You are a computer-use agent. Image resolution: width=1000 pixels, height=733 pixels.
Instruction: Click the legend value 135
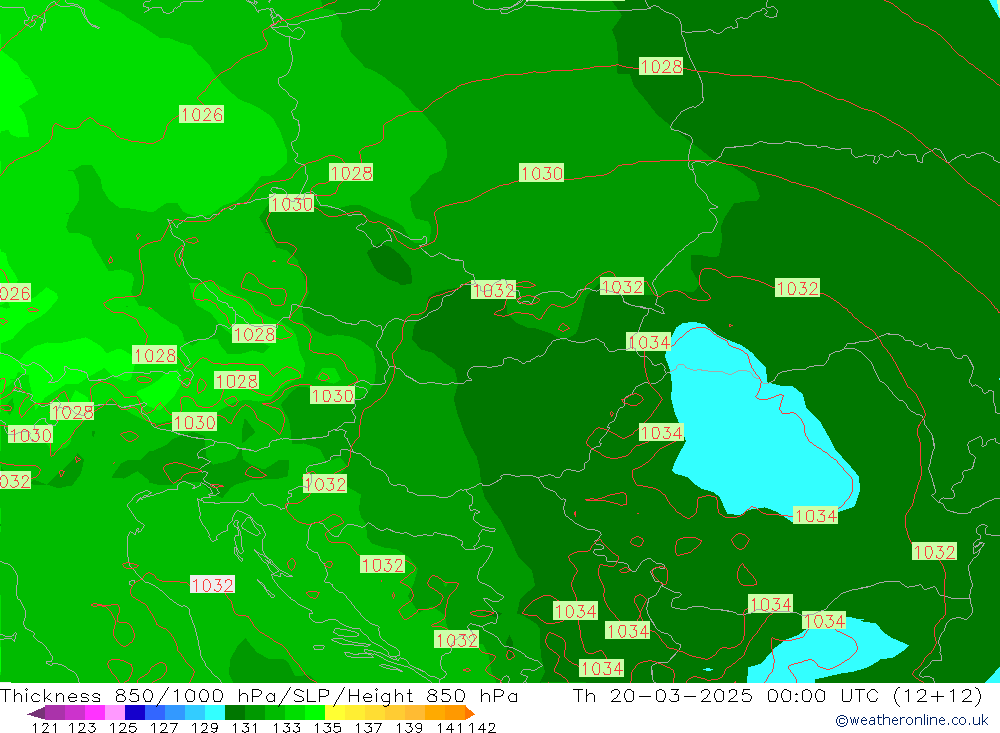tap(327, 727)
